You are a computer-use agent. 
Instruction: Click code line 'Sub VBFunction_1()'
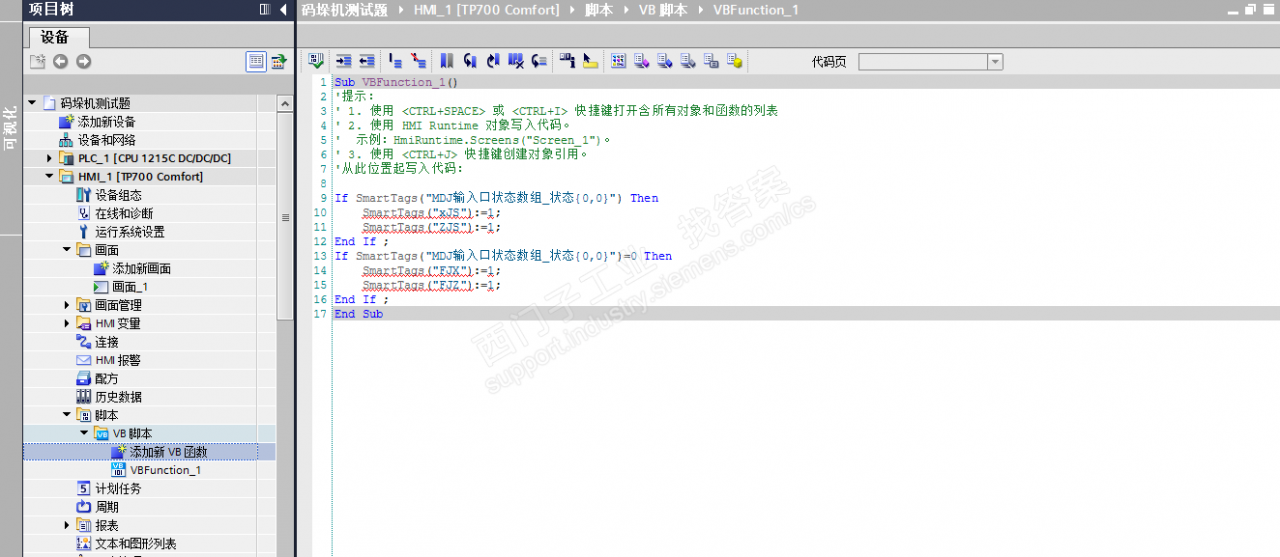pos(395,82)
